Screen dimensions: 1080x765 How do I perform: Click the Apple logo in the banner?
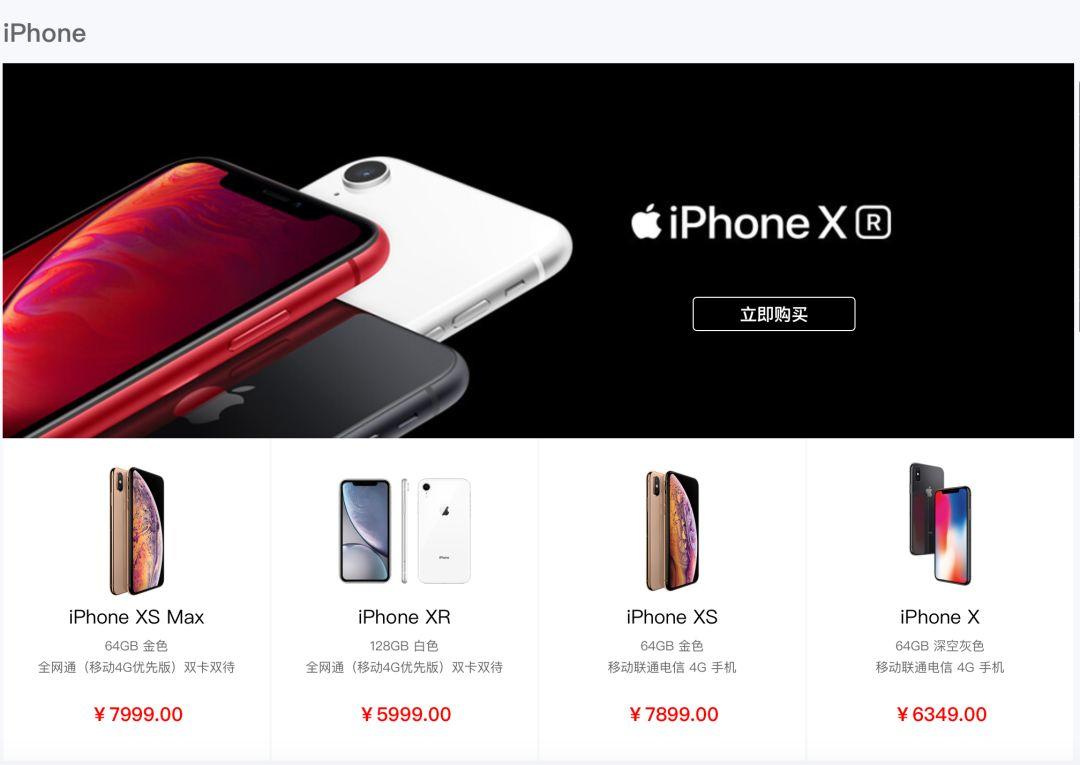[x=646, y=222]
